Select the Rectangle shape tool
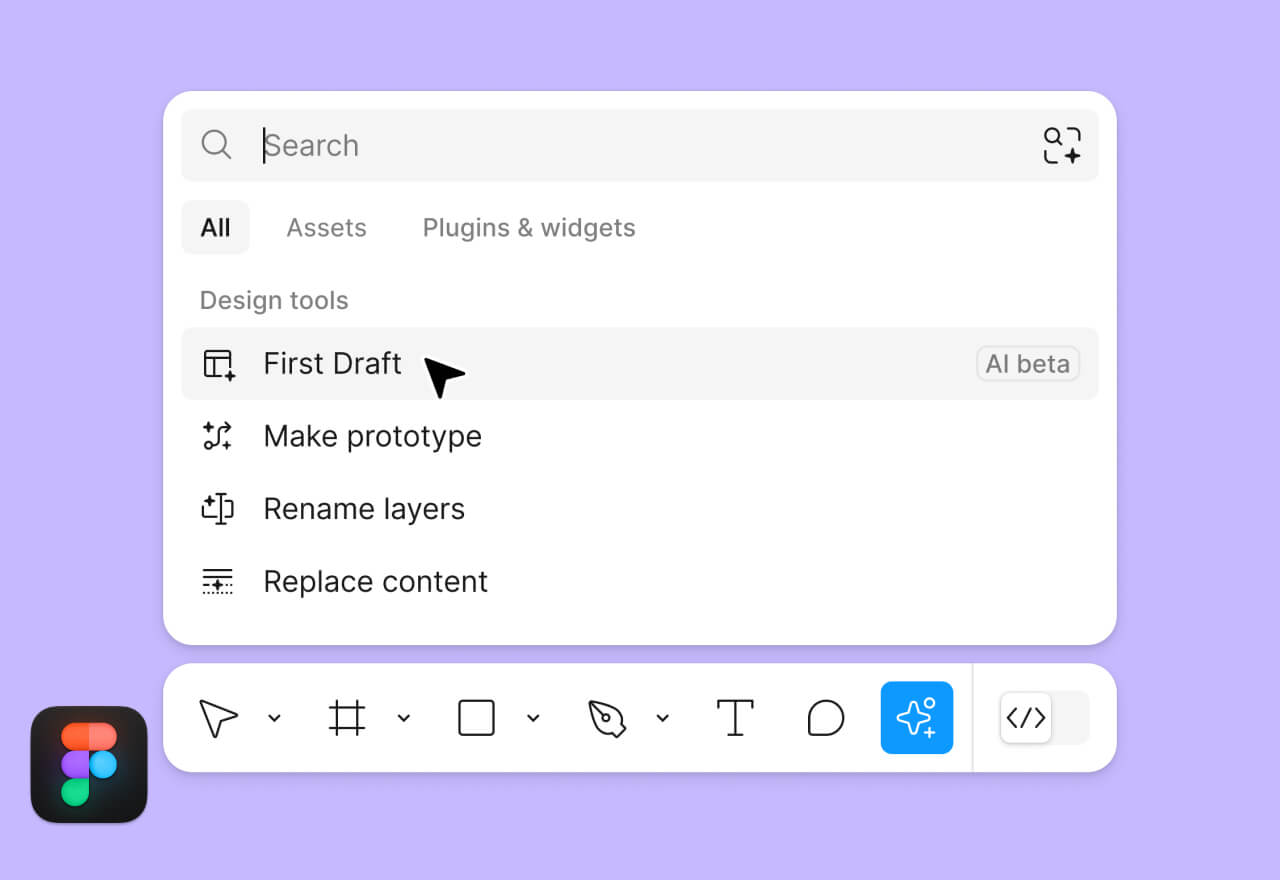The height and width of the screenshot is (880, 1280). [476, 718]
